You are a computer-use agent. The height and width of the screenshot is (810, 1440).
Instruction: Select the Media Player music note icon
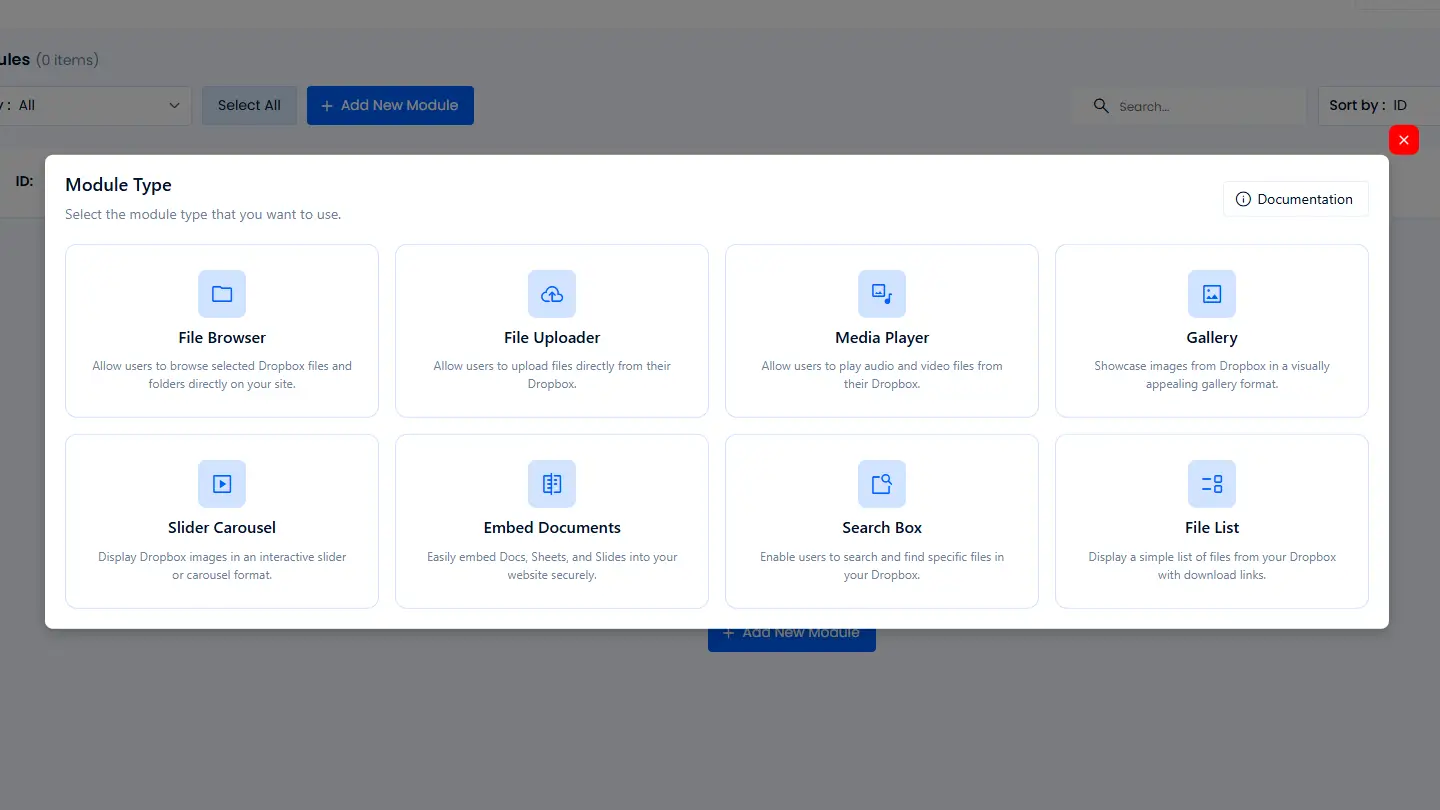tap(881, 293)
